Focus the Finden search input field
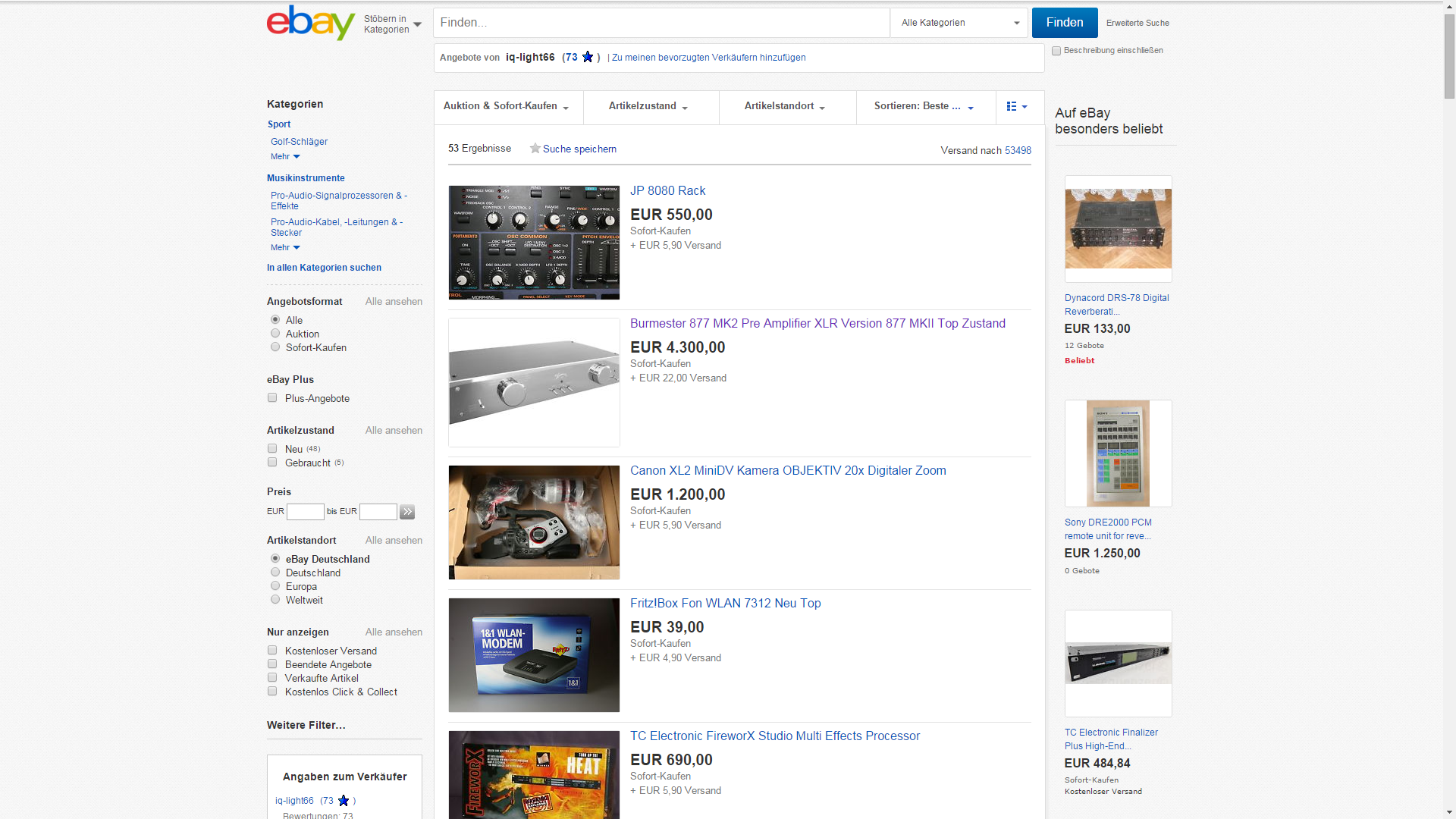The image size is (1456, 819). 661,23
